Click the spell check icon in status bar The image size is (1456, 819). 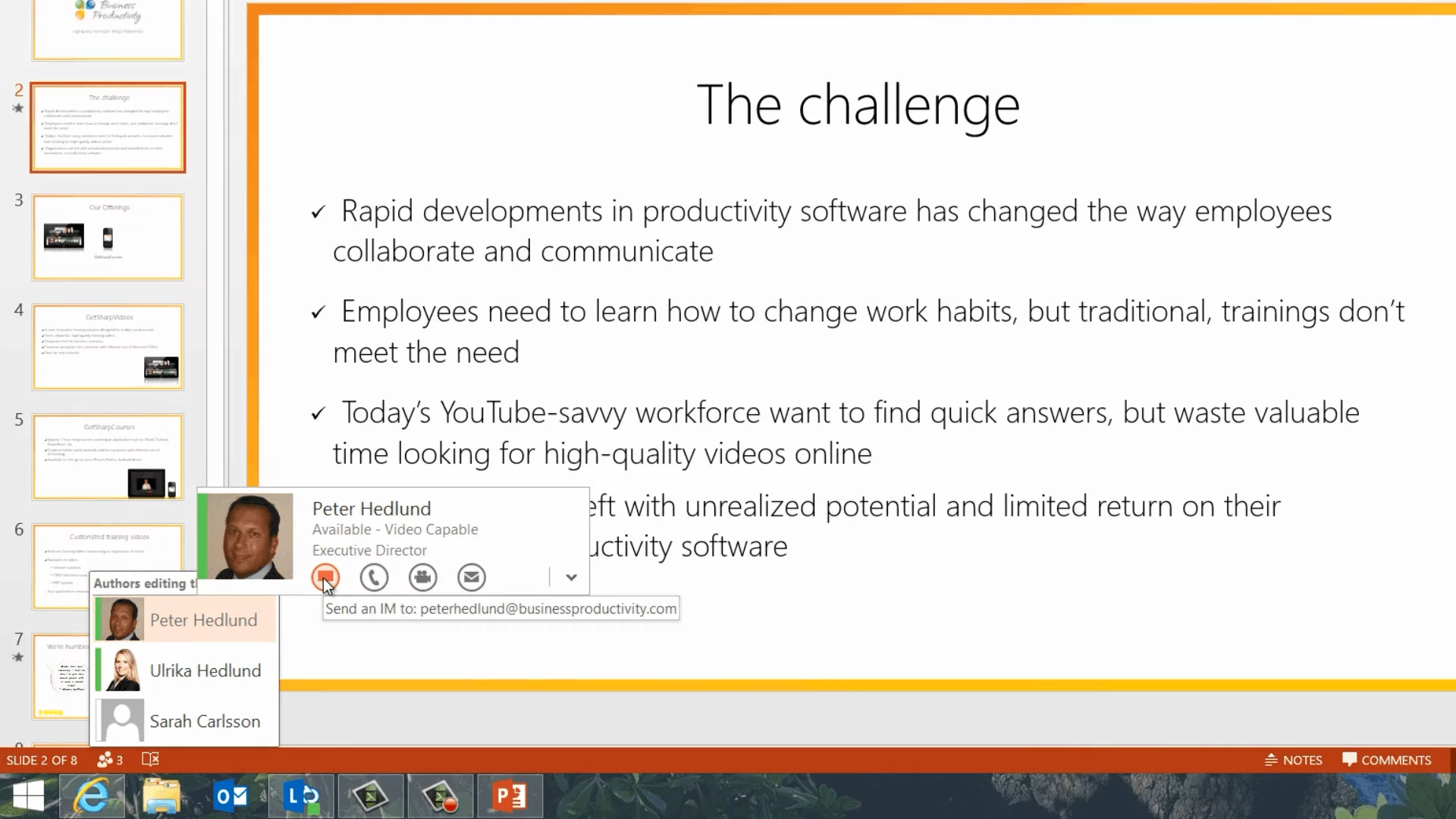(151, 760)
